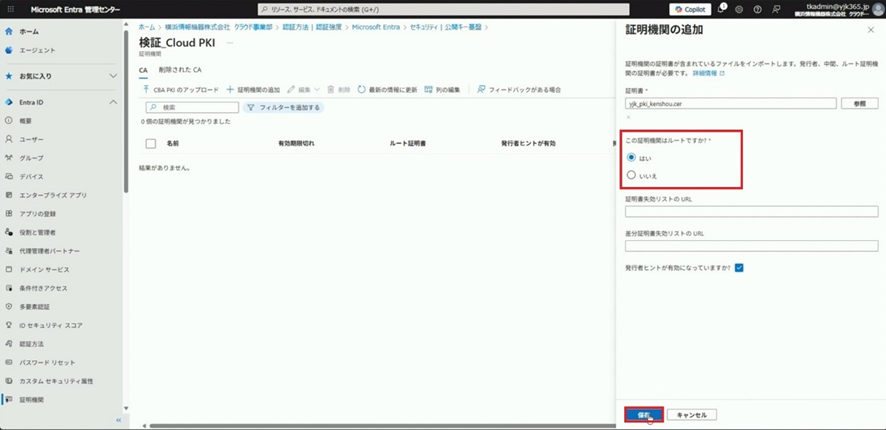886x430 pixels.
Task: Click the 保存 button
Action: (644, 414)
